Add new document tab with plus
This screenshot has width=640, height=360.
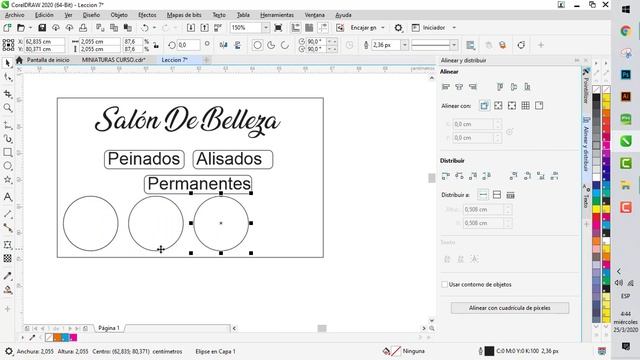207,60
